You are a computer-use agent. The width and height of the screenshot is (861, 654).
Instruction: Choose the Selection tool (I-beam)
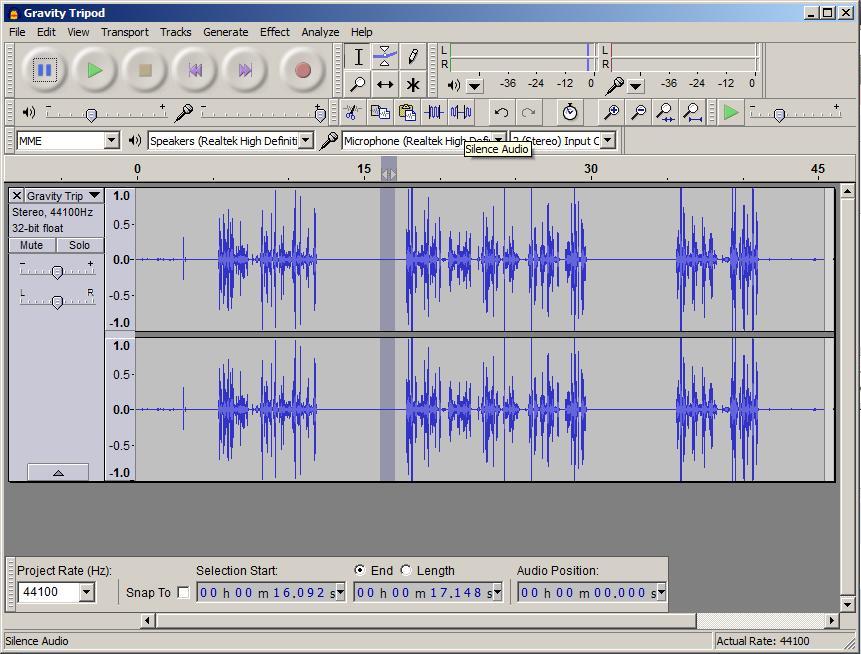[358, 57]
